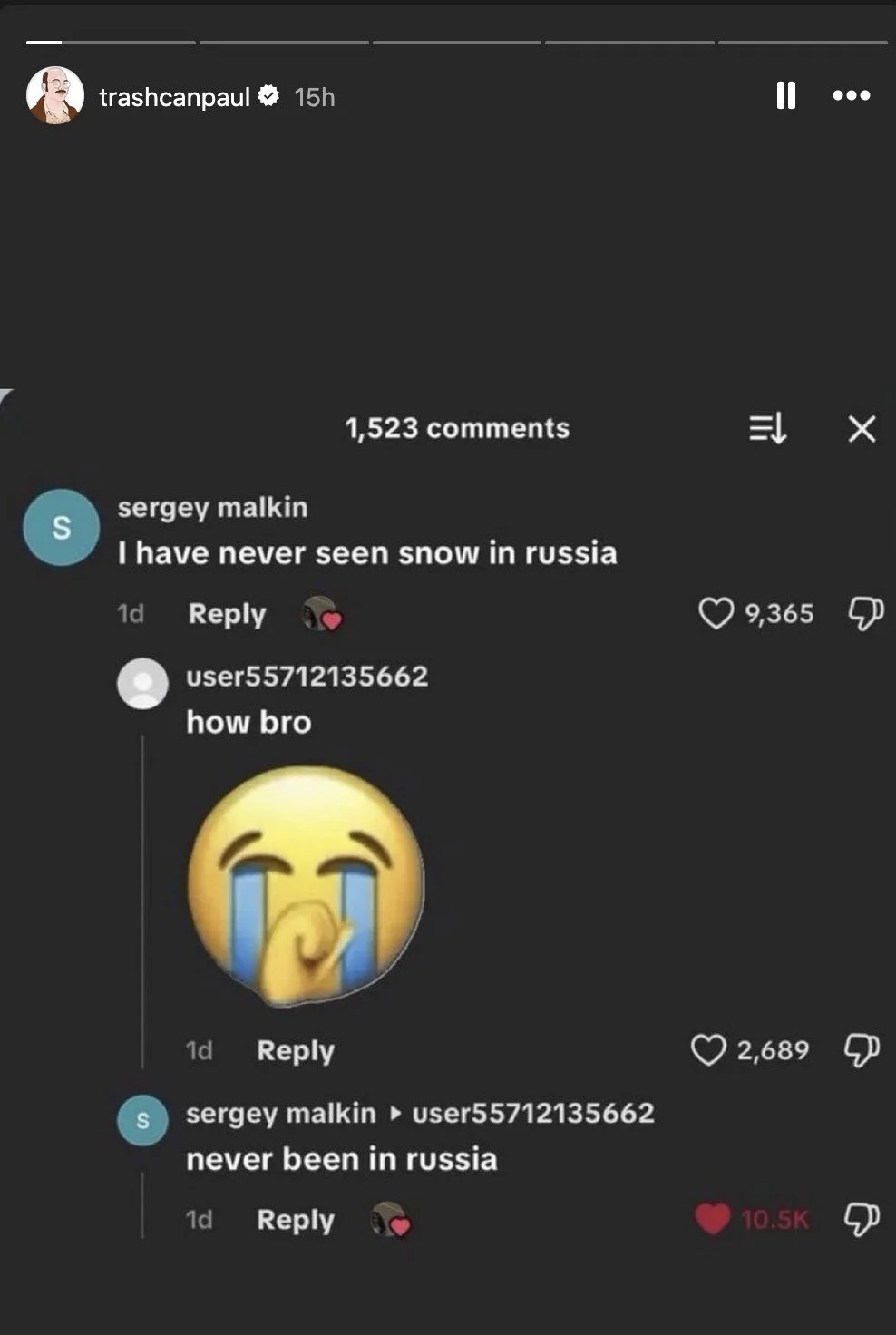Sort comments using the sort icon
This screenshot has height=1335, width=896.
pyautogui.click(x=767, y=428)
